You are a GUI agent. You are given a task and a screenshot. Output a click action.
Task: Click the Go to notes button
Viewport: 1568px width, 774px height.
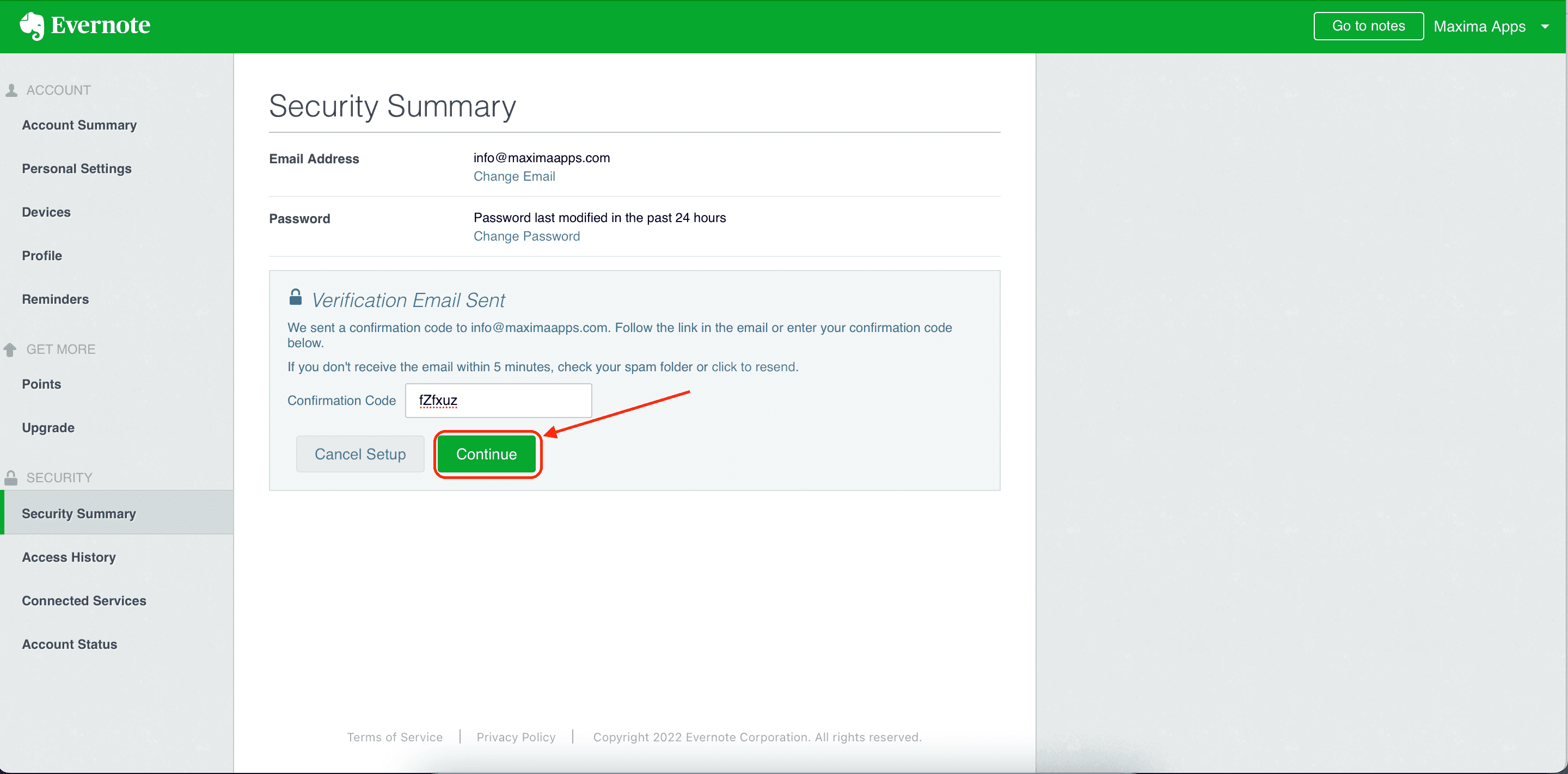click(1368, 26)
